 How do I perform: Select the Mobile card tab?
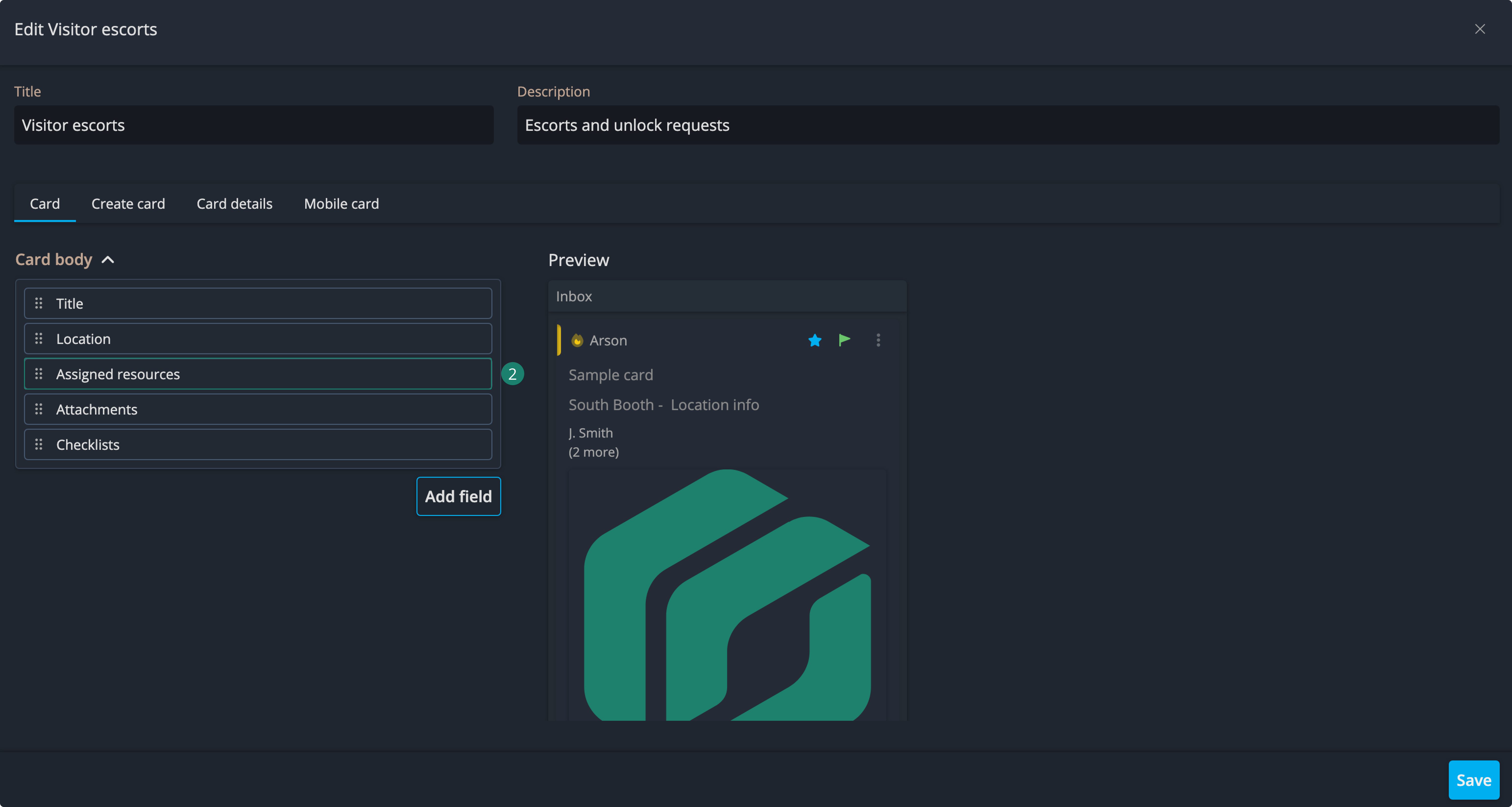point(341,204)
